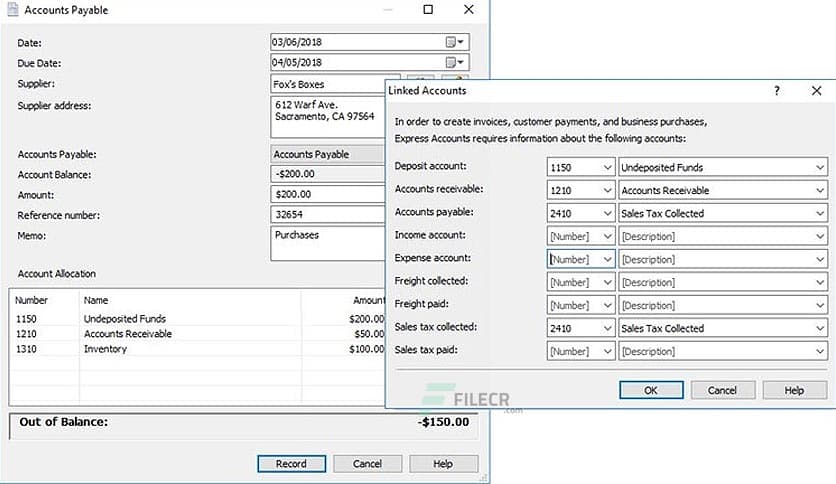
Task: Expand Accounts payable number 2410 dropdown
Action: [x=607, y=213]
